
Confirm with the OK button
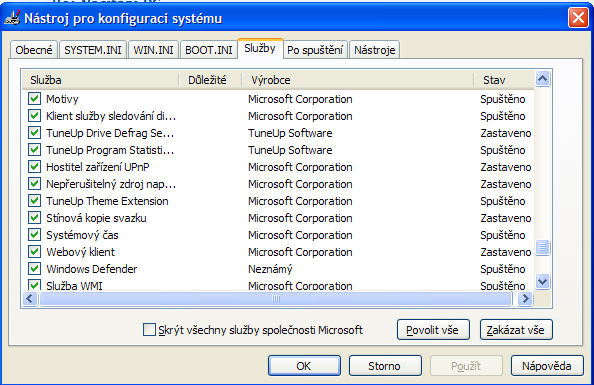(304, 366)
